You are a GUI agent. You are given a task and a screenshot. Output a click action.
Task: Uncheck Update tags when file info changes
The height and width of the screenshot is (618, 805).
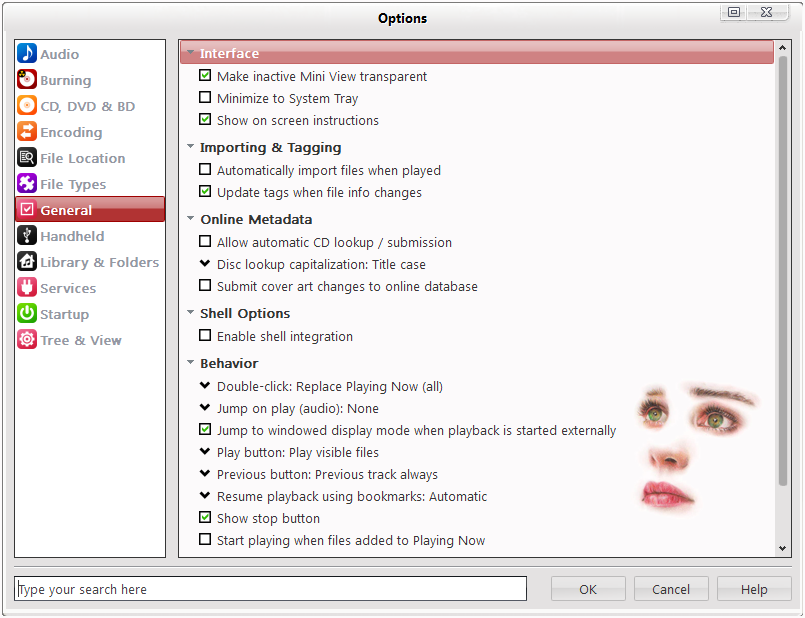click(205, 191)
